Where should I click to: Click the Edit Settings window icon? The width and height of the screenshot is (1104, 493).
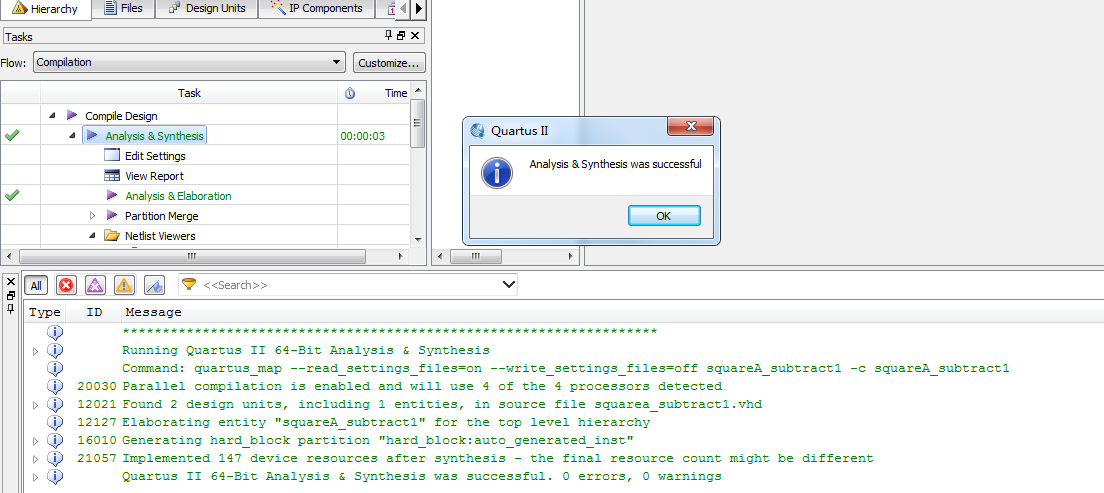point(113,155)
